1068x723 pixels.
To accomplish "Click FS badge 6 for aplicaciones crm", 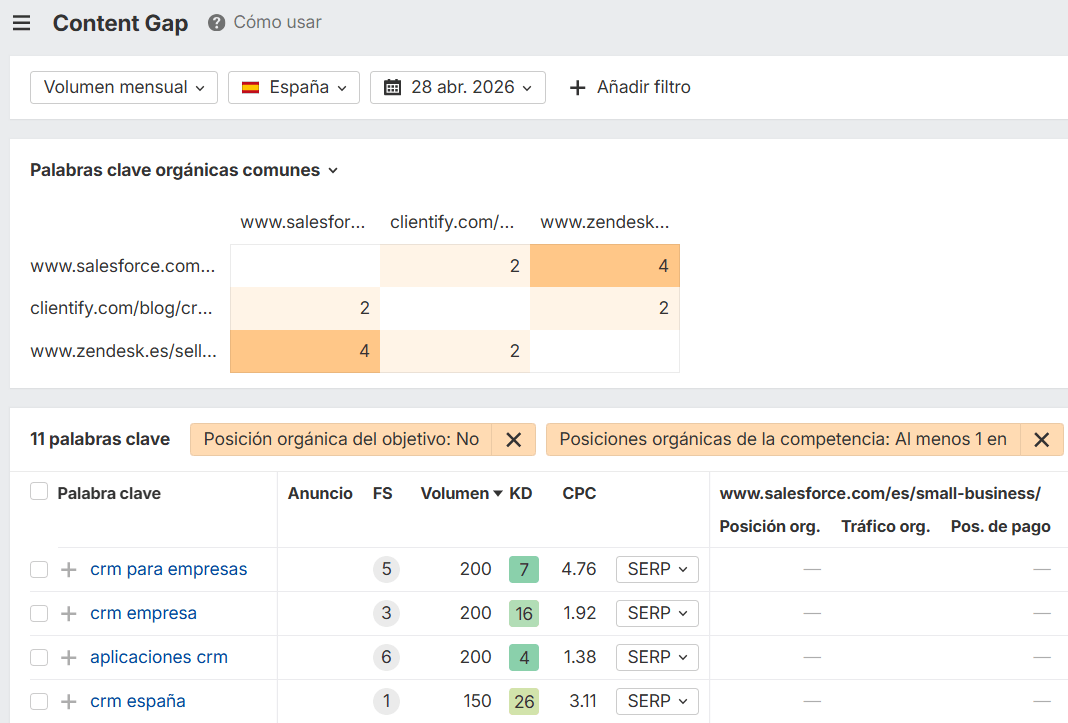I will (386, 657).
